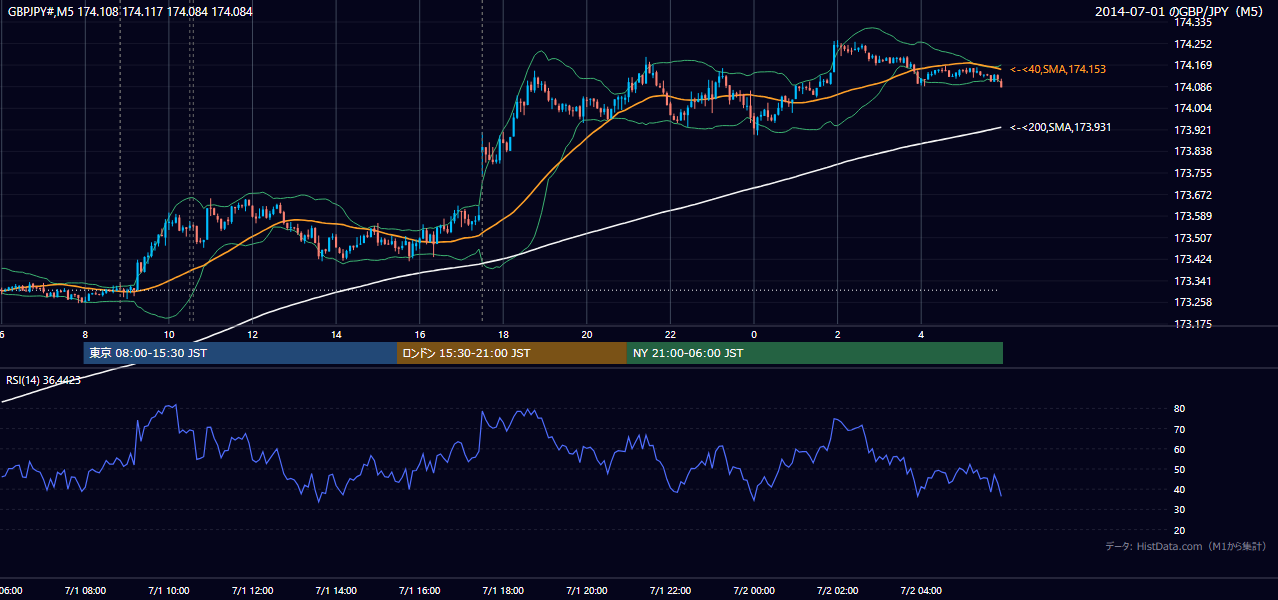Click price axis value 173.341
This screenshot has width=1278, height=600.
tap(1193, 281)
